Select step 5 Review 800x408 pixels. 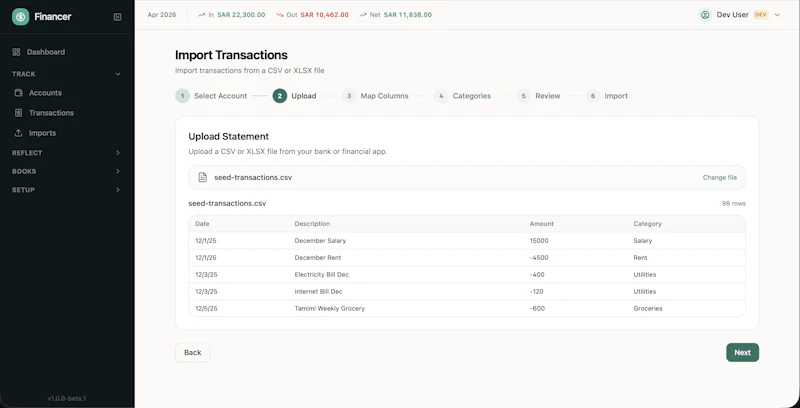pos(538,96)
